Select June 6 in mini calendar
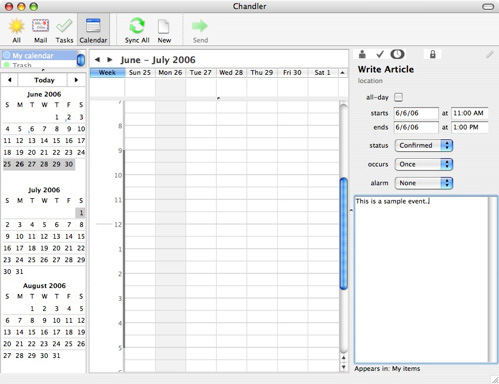The image size is (499, 384). pos(32,129)
